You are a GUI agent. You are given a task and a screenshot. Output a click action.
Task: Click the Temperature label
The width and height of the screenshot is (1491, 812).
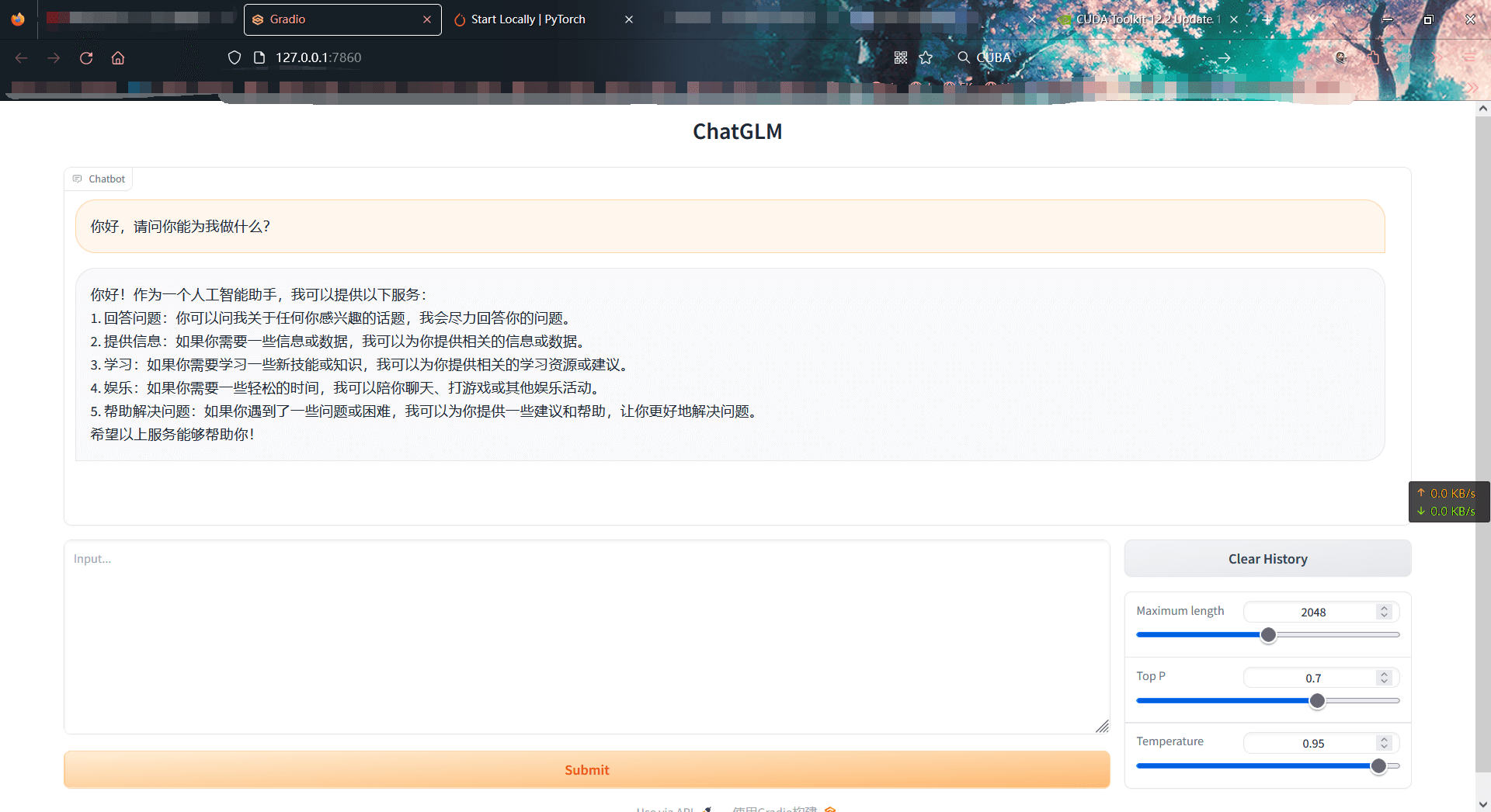(1170, 741)
